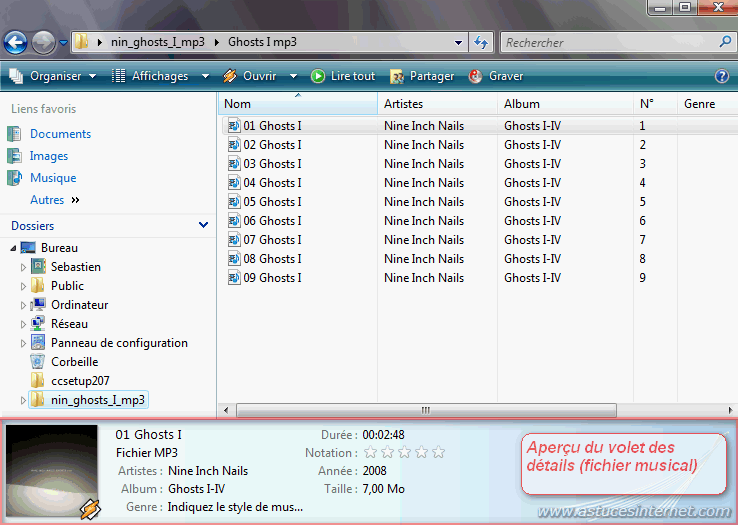
Task: Select the Sebastien folder
Action: pyautogui.click(x=76, y=267)
